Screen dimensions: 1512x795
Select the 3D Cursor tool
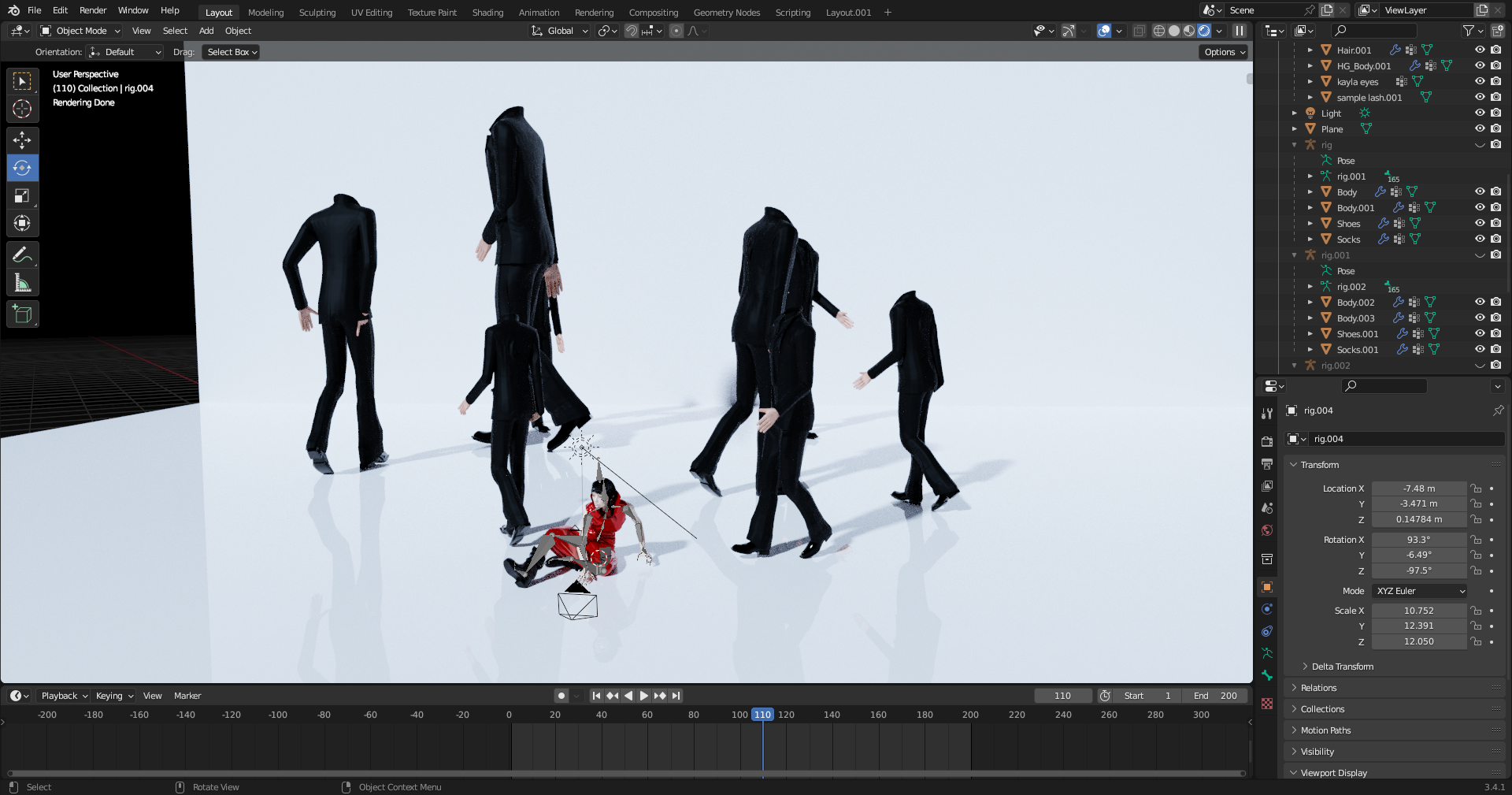pos(22,109)
